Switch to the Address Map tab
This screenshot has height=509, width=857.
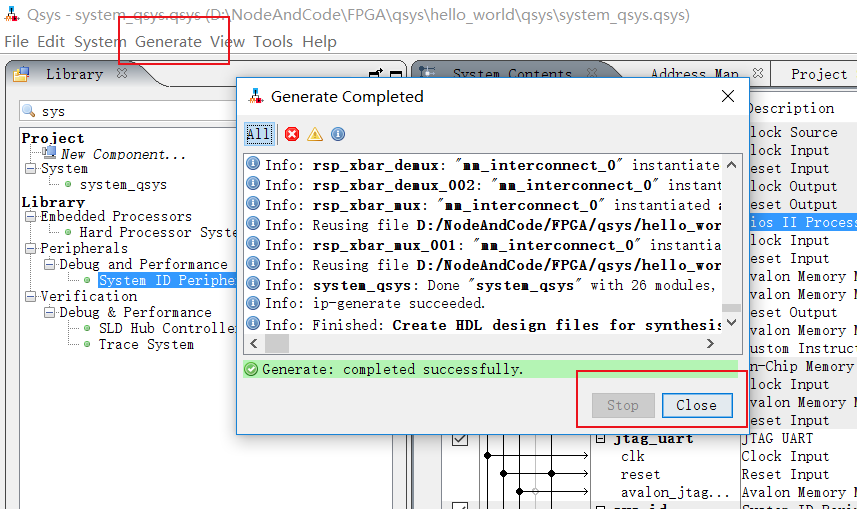pos(695,74)
